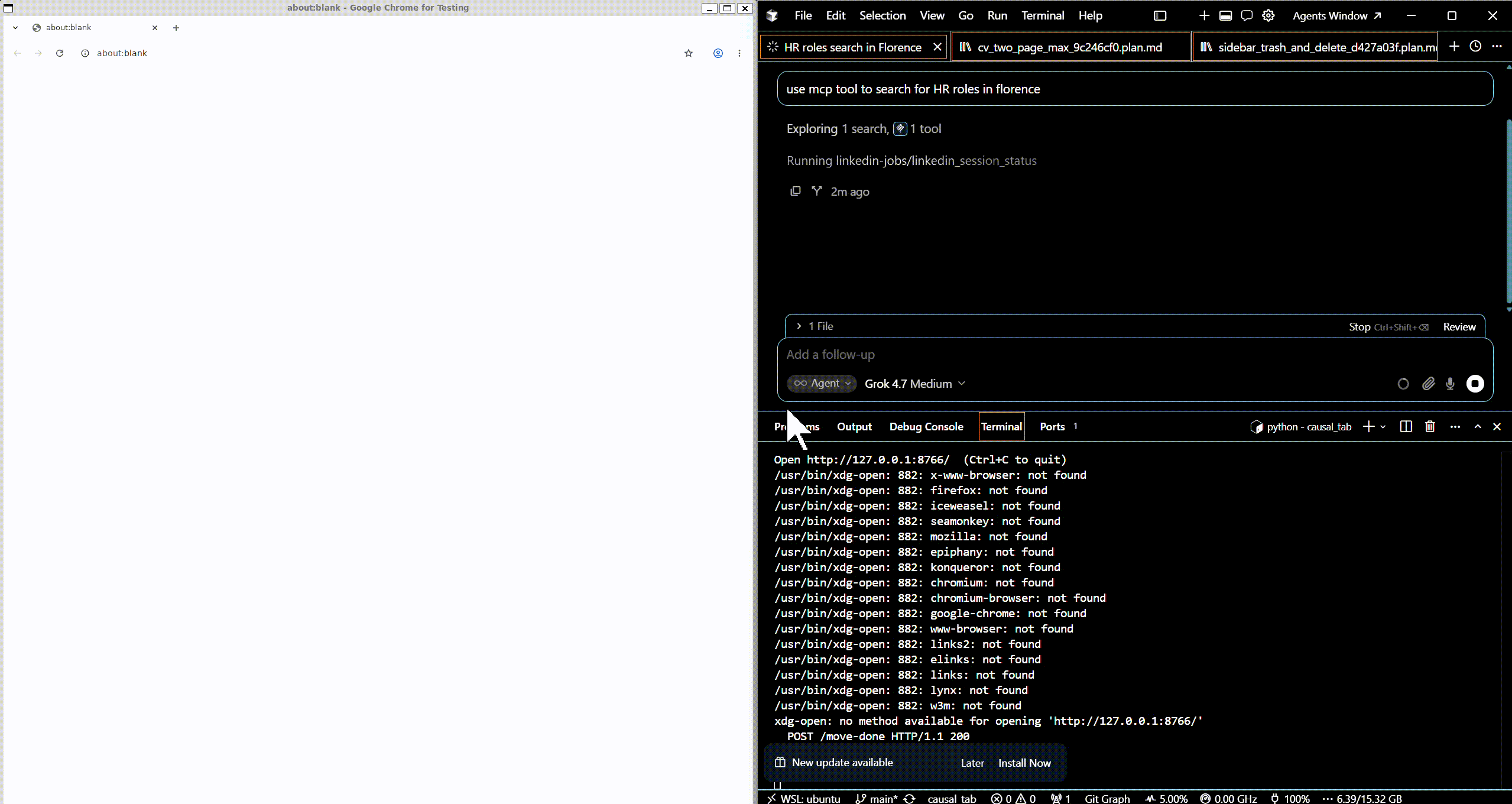Open Agent mode dropdown
Screen dimensions: 1512x804
pos(822,383)
